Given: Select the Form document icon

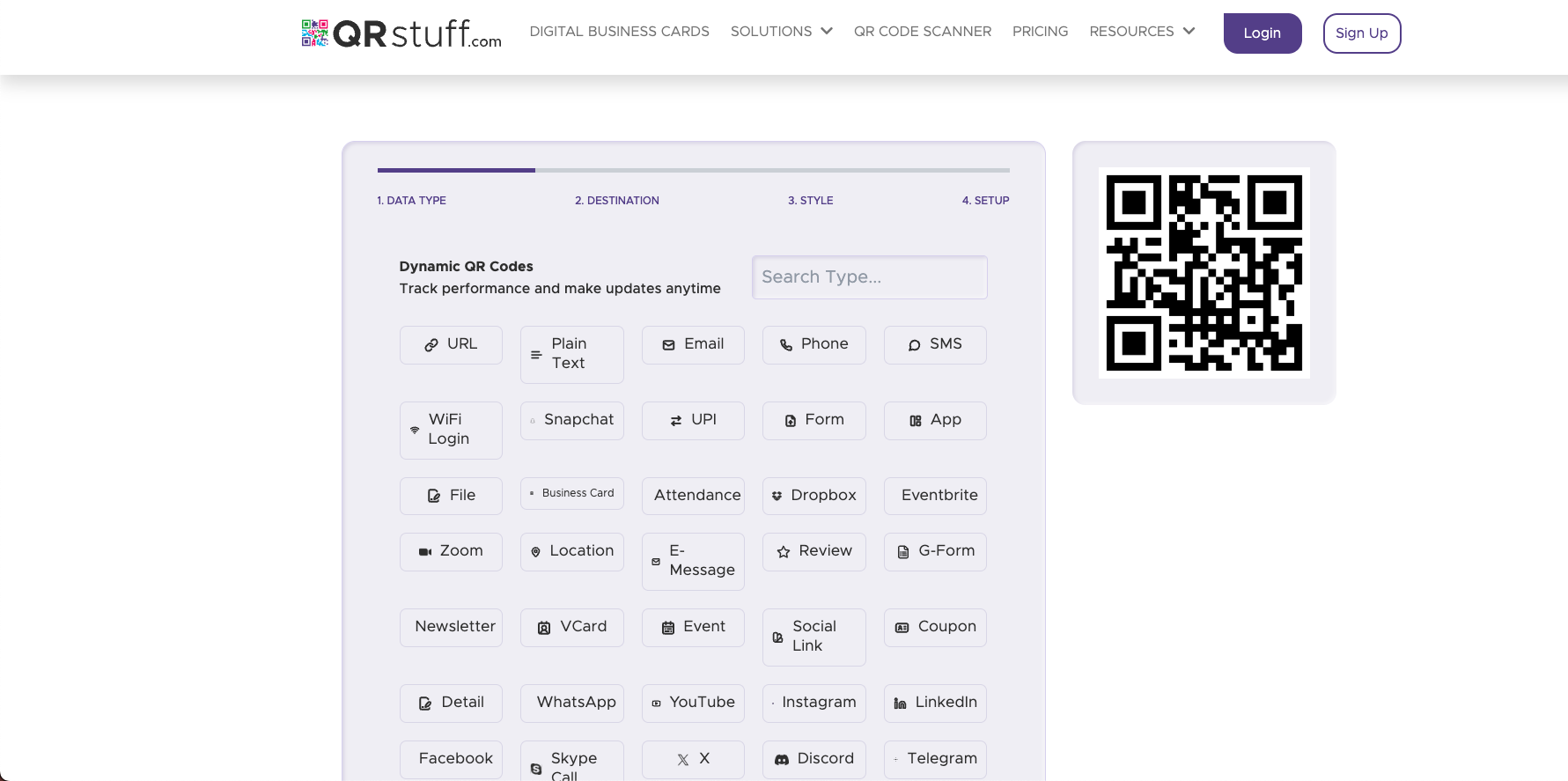Looking at the screenshot, I should coord(791,421).
